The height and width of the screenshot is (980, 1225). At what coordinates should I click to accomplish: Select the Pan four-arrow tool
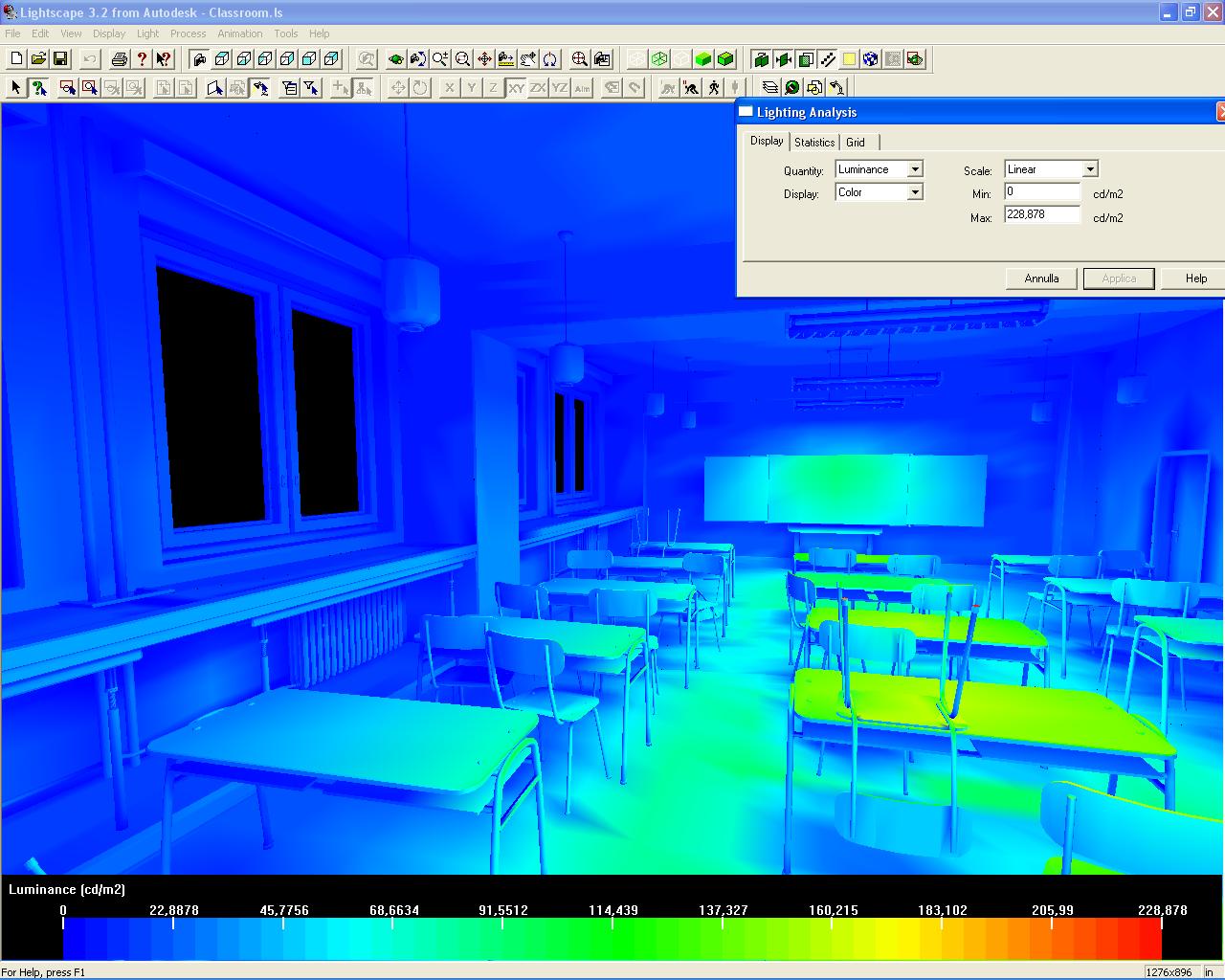click(484, 59)
